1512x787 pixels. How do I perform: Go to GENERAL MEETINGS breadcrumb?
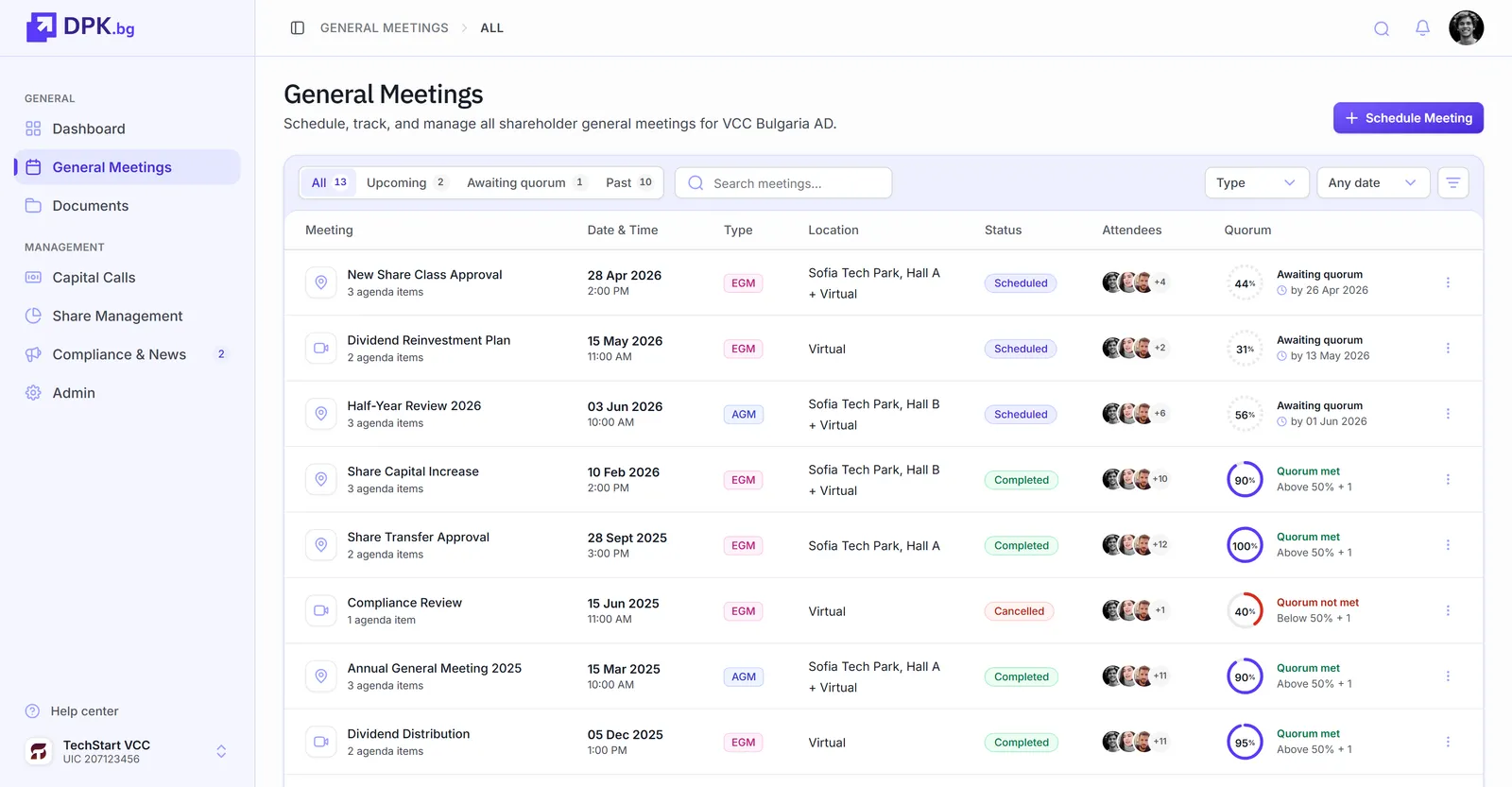(x=385, y=28)
